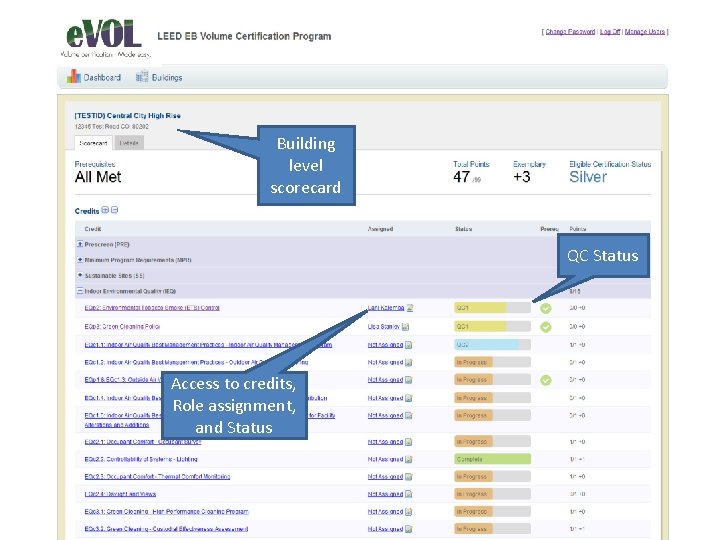This screenshot has height=540, width=720.
Task: Click the green prerequisite checkmark in the EQp1 & EQc1.3 row
Action: (546, 380)
